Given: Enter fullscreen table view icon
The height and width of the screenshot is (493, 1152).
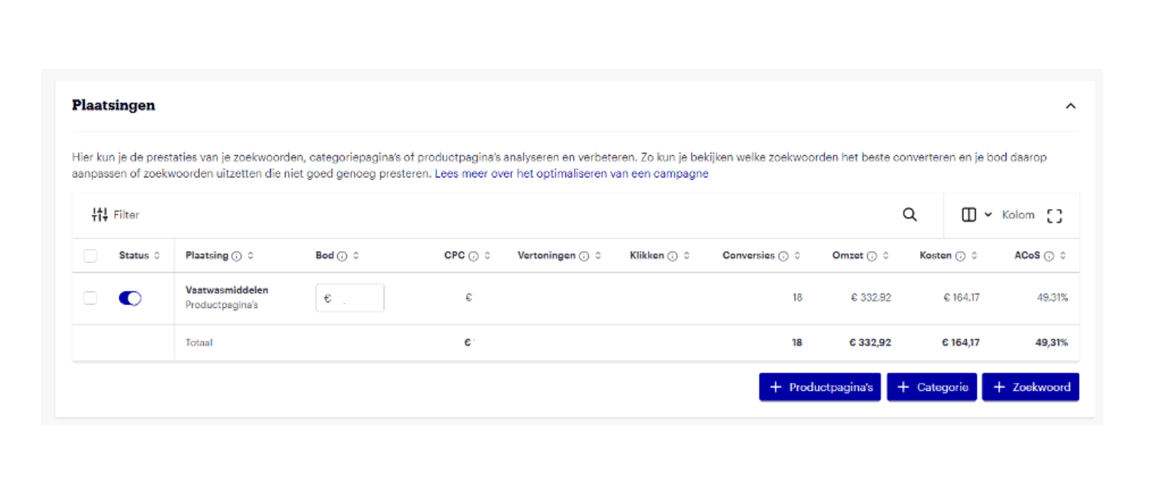Looking at the screenshot, I should tap(1054, 216).
